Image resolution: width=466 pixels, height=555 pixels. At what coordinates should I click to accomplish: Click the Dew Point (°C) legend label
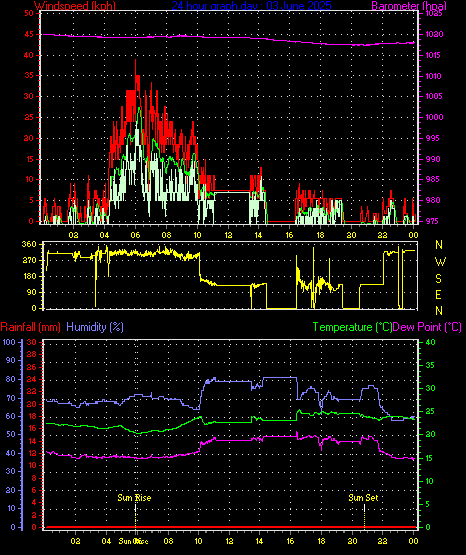point(427,327)
